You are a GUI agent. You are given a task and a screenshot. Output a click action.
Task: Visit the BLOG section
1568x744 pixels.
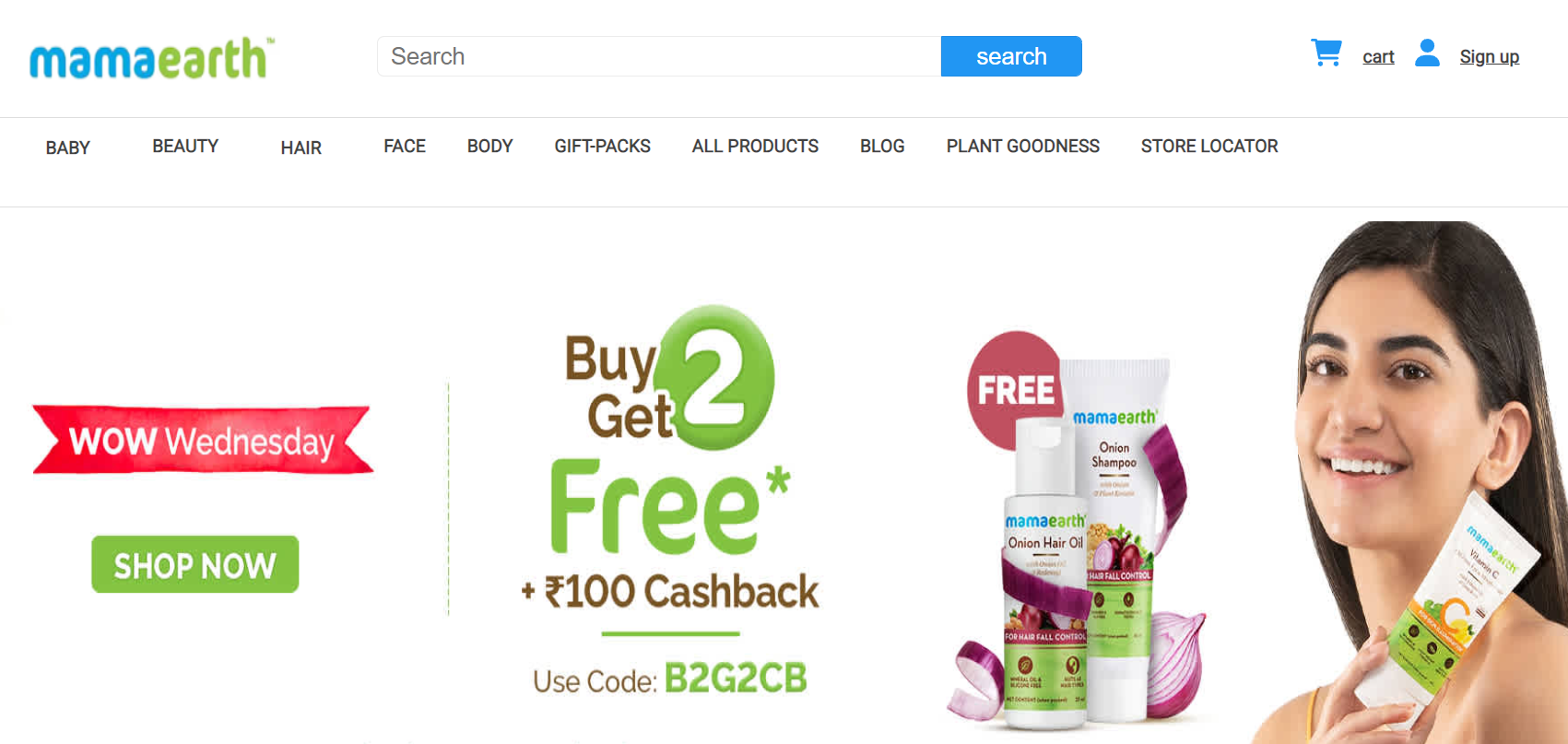[882, 146]
